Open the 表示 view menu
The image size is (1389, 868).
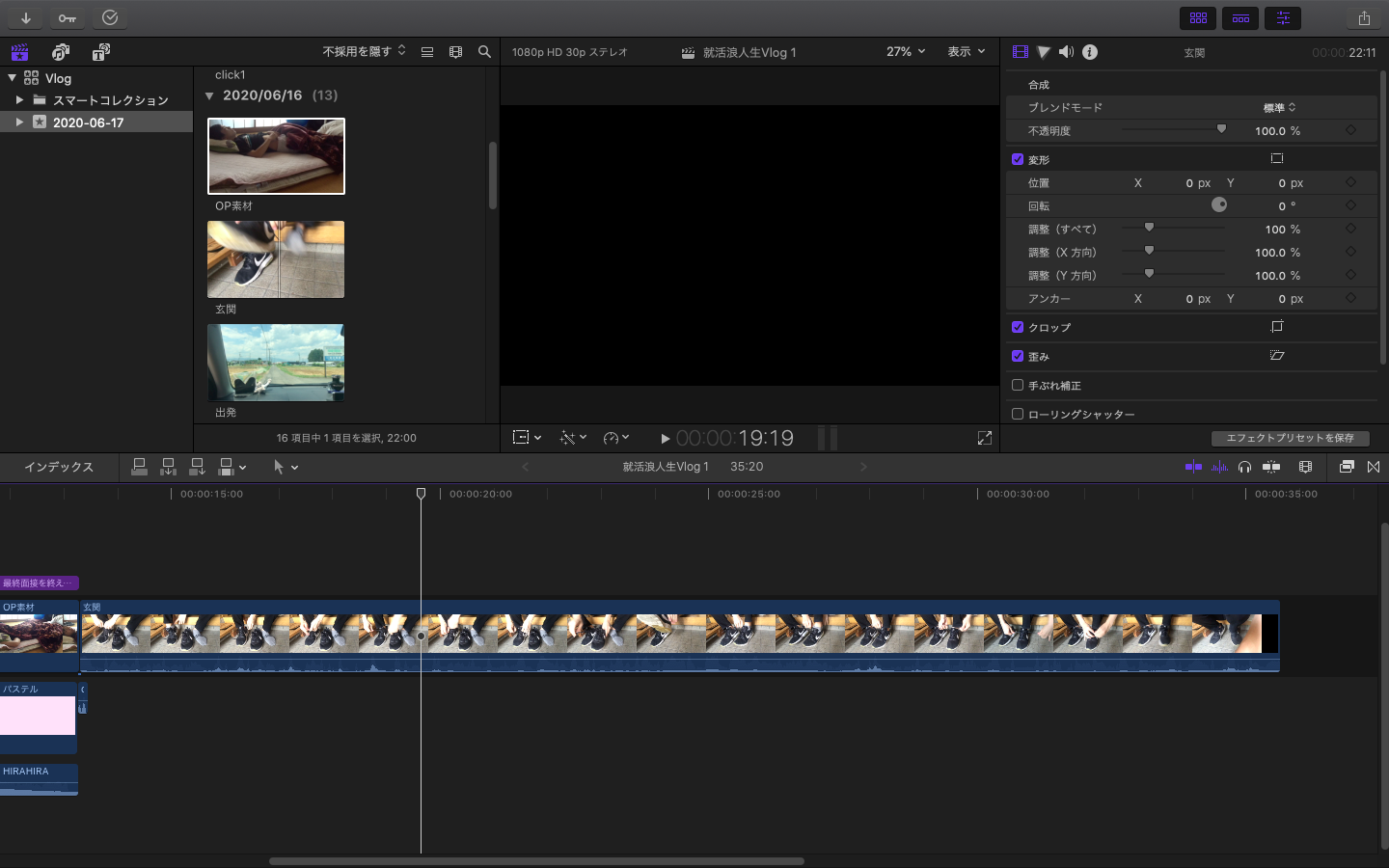966,52
